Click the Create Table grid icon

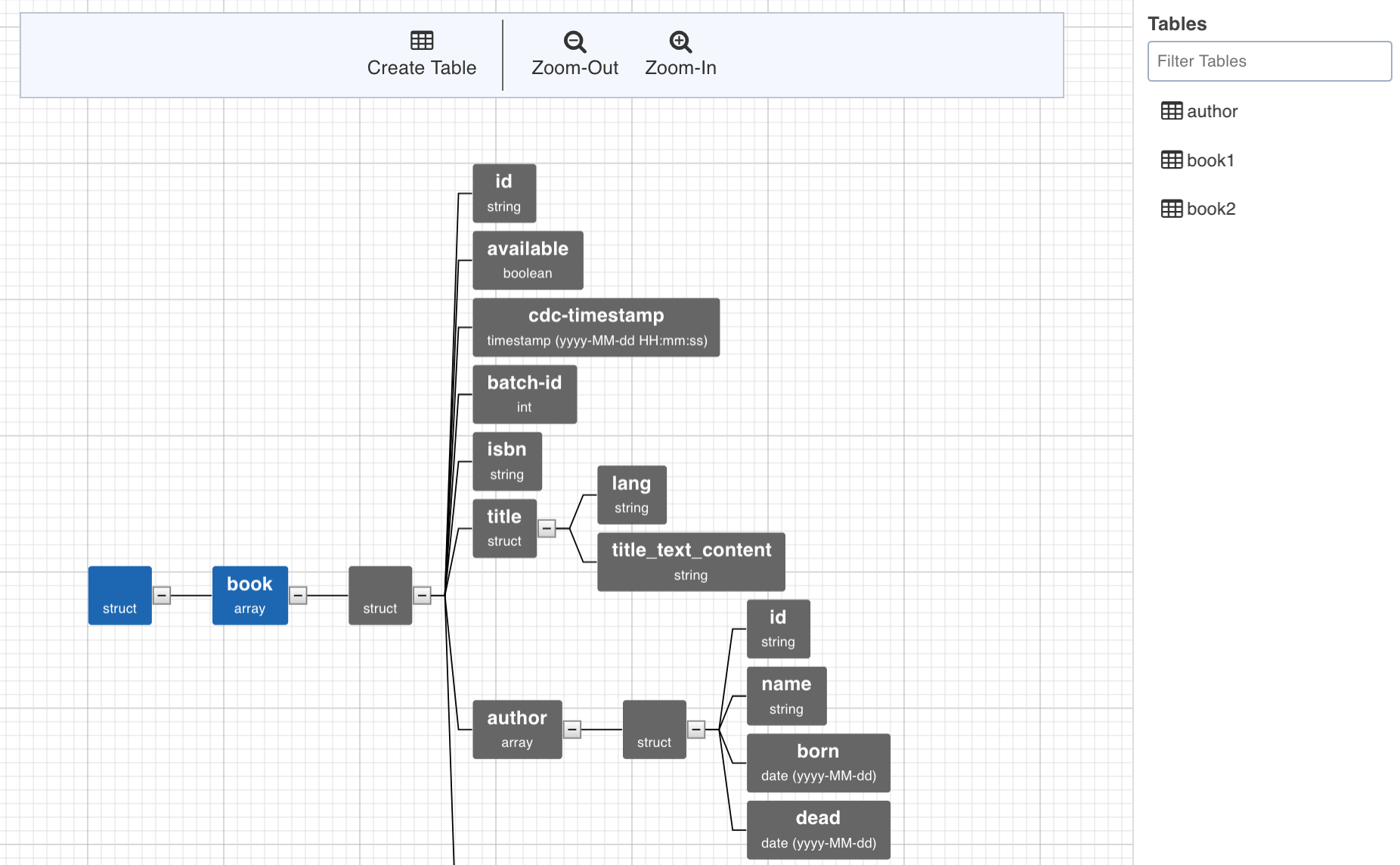coord(422,40)
